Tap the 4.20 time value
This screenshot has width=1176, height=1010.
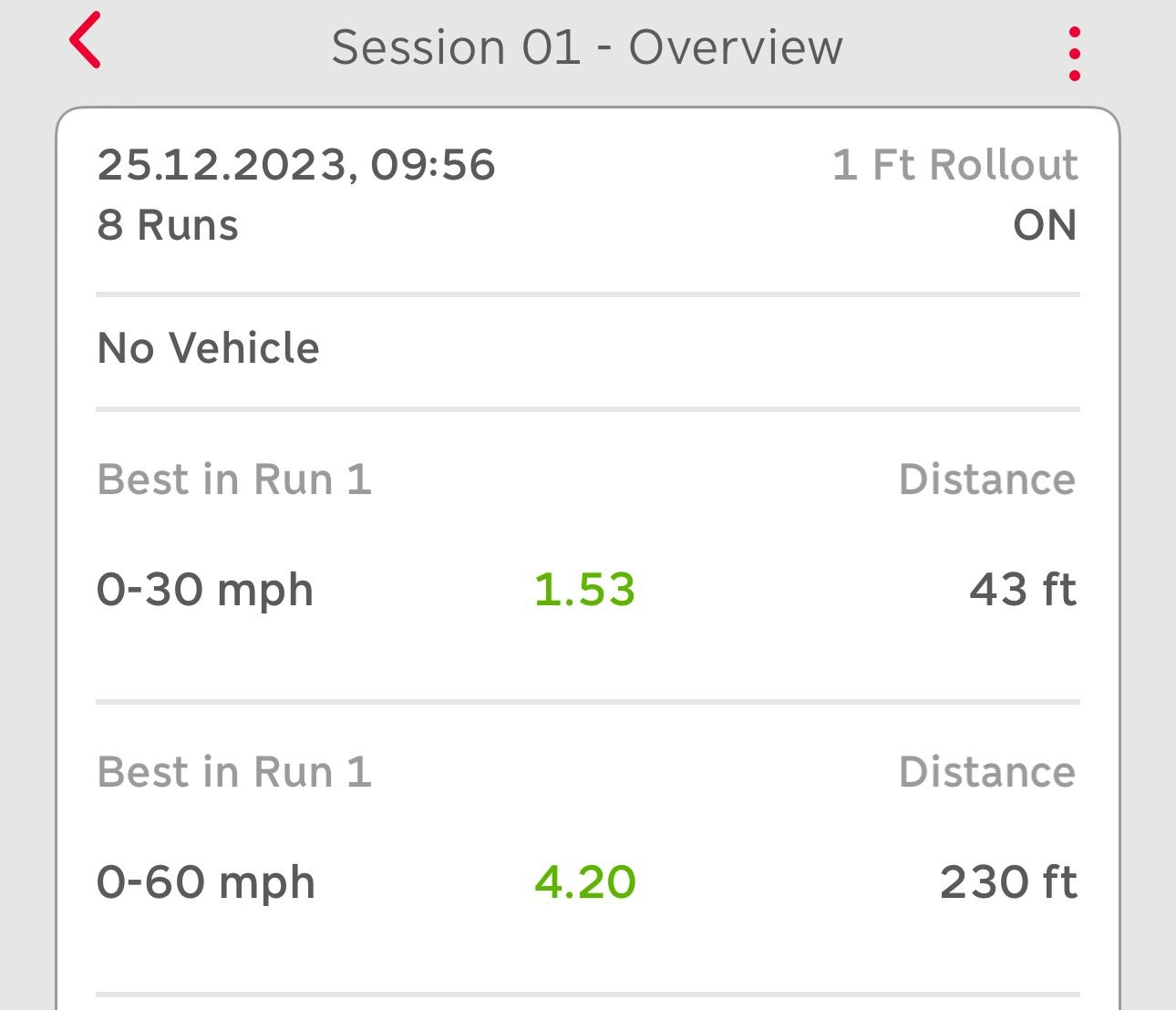(584, 882)
